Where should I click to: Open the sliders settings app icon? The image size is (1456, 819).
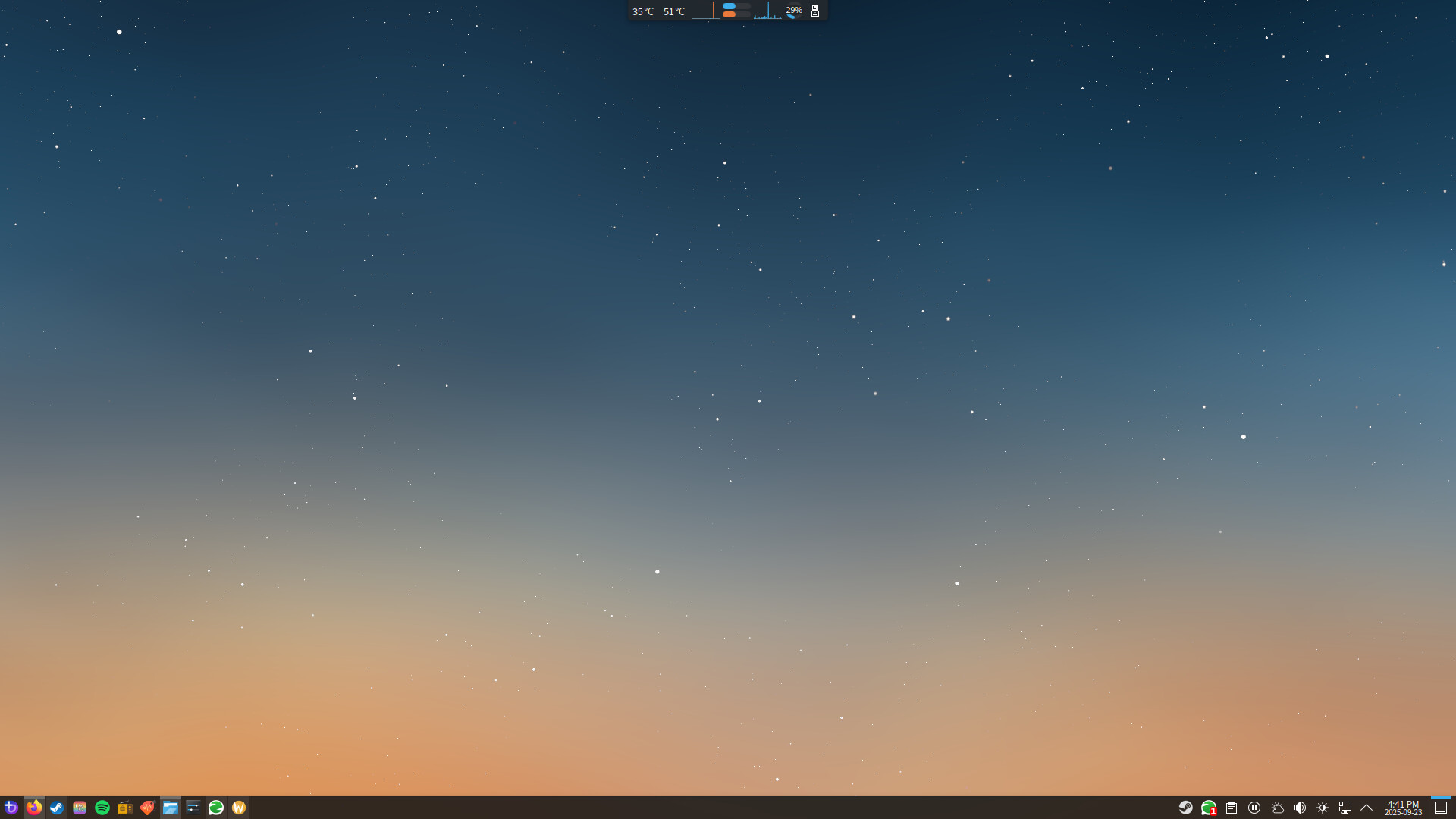(193, 808)
